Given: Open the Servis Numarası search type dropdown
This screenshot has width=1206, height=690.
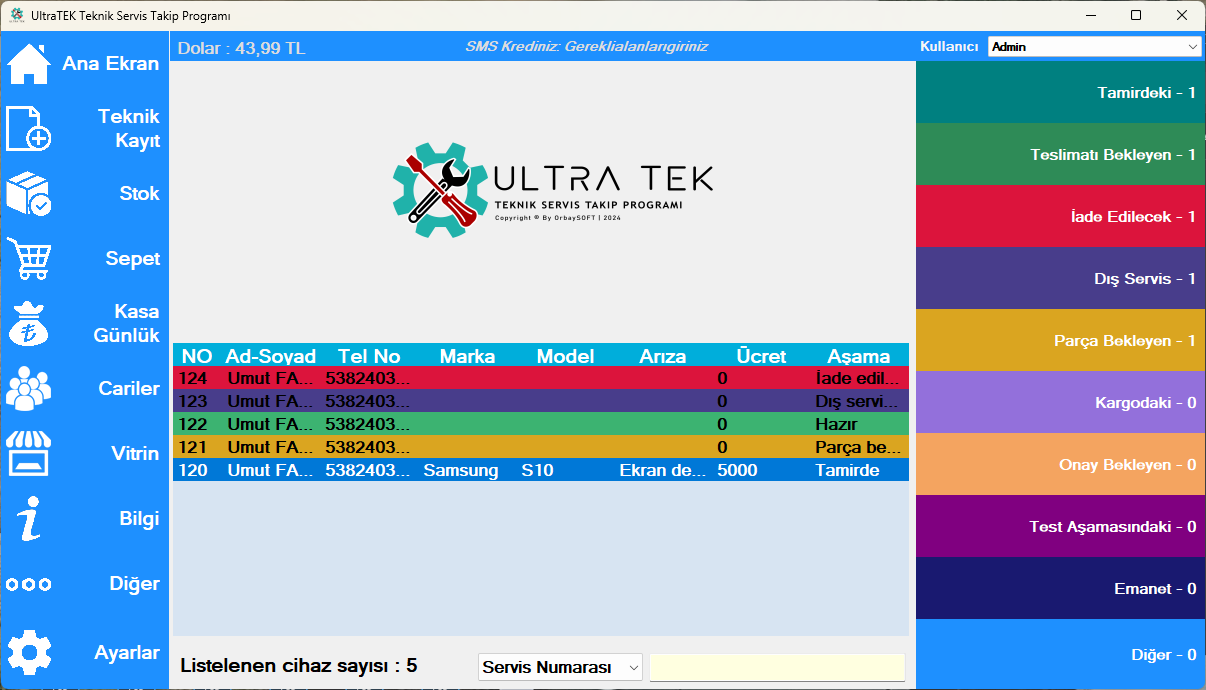Looking at the screenshot, I should pos(560,667).
